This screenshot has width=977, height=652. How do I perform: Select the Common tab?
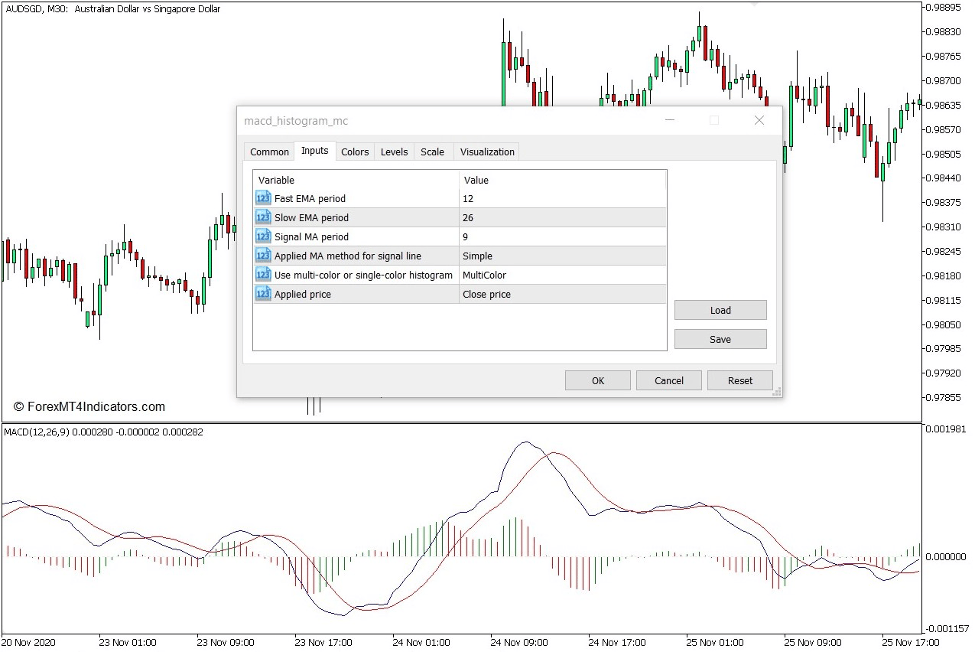[x=269, y=151]
